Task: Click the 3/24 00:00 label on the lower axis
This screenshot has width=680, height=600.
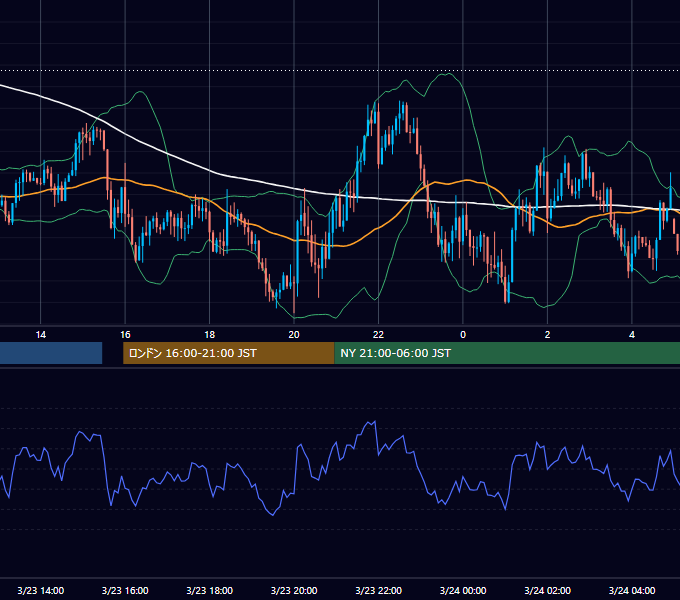Action: pos(463,590)
